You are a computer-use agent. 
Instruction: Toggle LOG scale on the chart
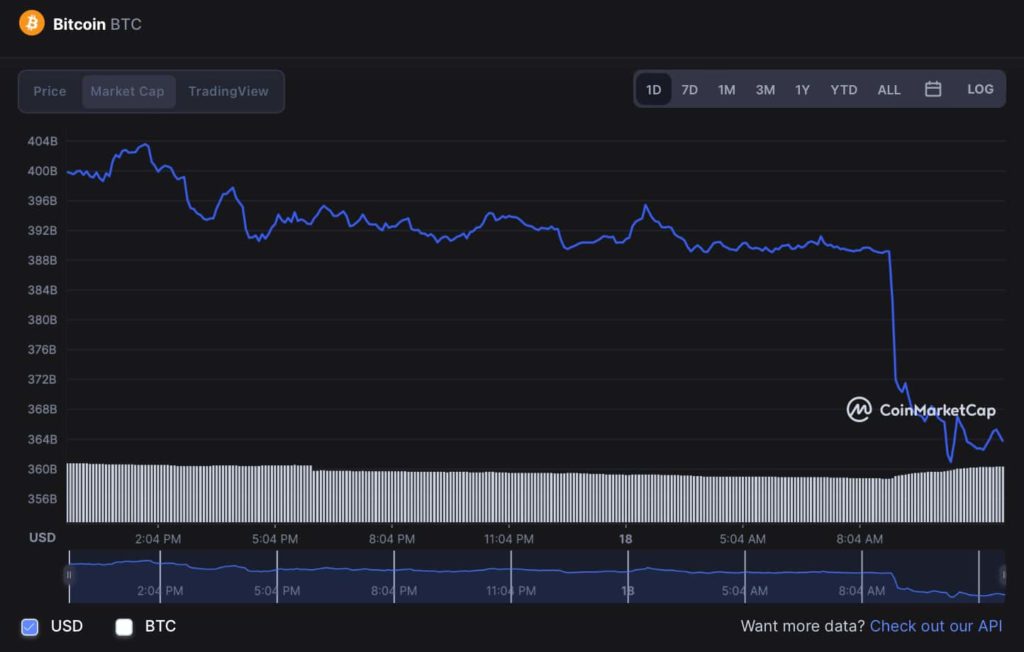pyautogui.click(x=980, y=90)
